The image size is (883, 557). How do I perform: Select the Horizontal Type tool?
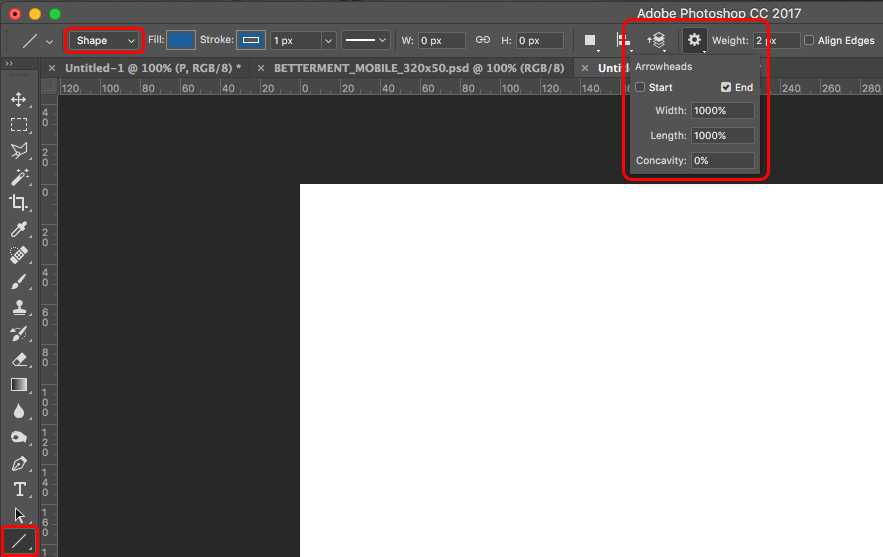(18, 490)
